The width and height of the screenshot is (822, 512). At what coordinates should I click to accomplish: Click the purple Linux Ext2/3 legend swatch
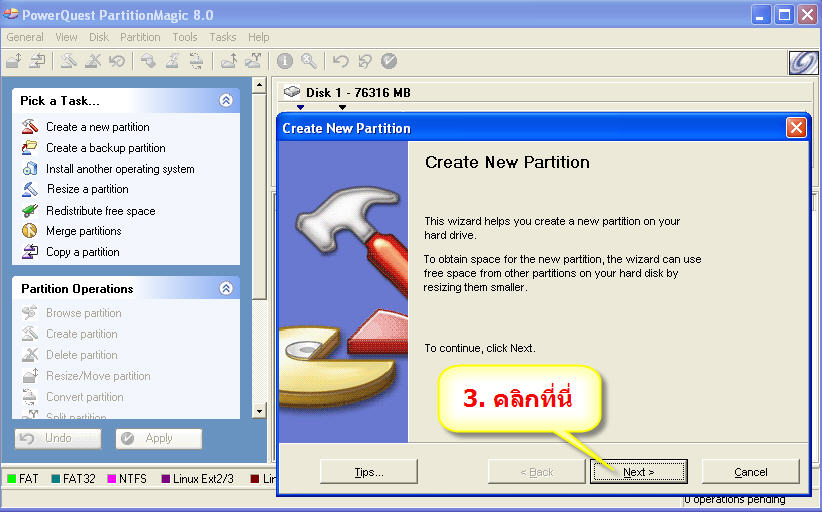tap(166, 478)
